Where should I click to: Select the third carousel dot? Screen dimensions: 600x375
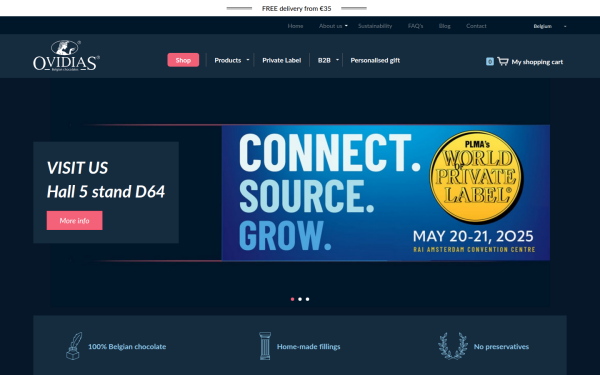click(307, 299)
